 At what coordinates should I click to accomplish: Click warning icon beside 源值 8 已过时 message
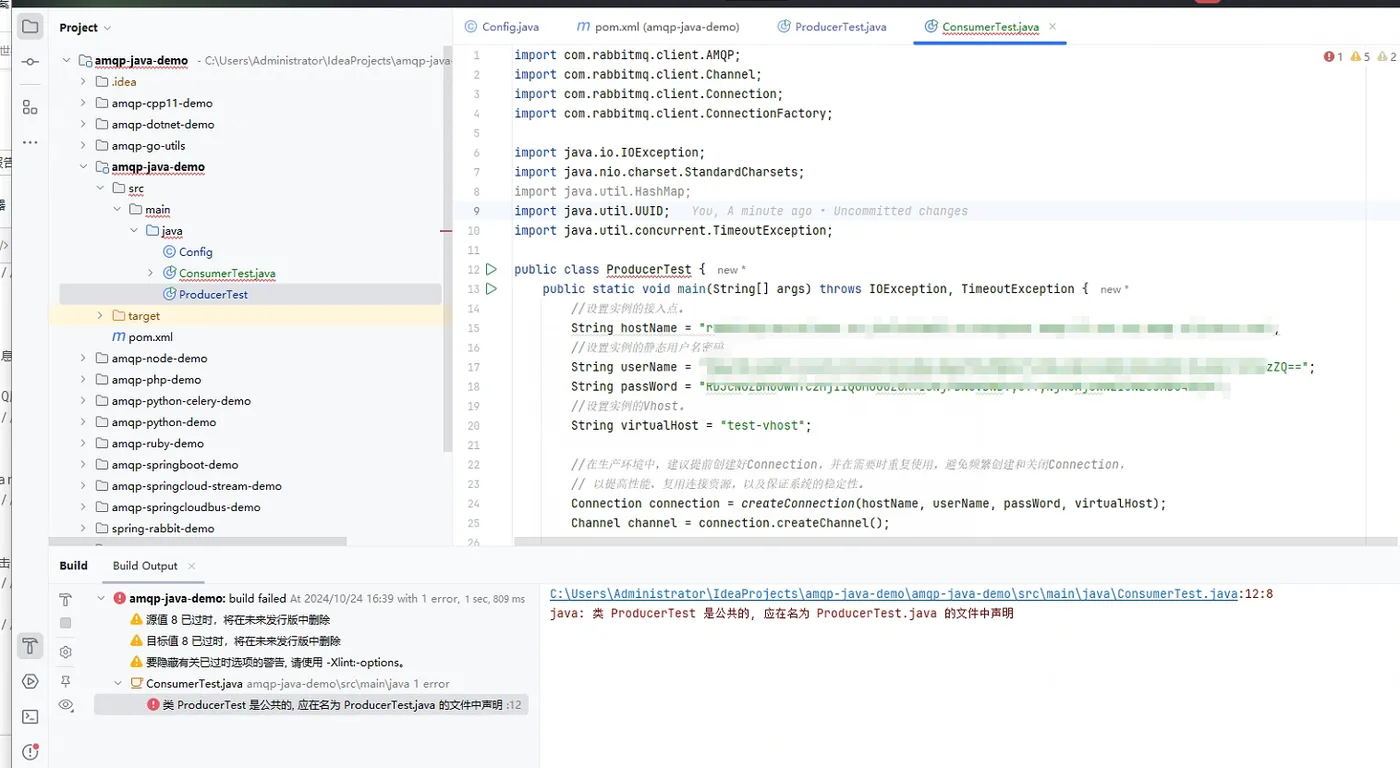[x=137, y=620]
